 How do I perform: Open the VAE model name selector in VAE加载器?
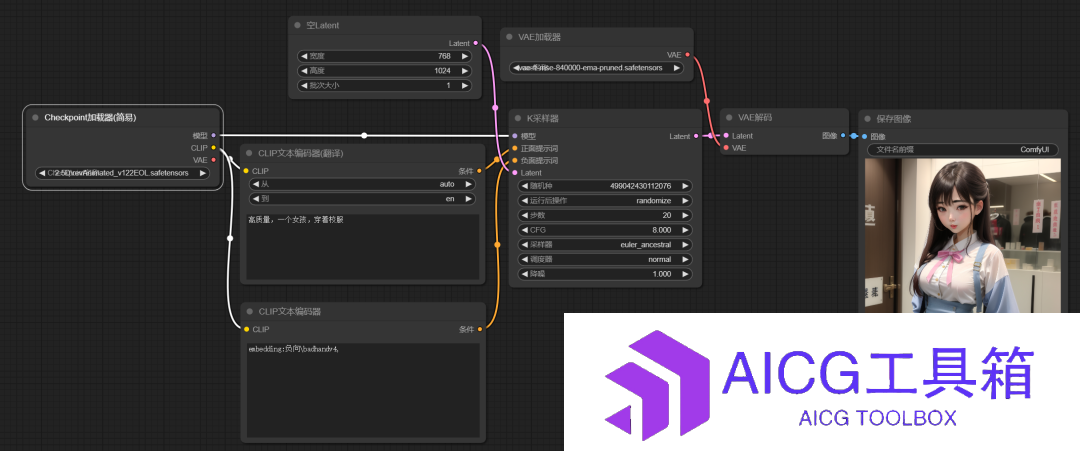(x=596, y=68)
